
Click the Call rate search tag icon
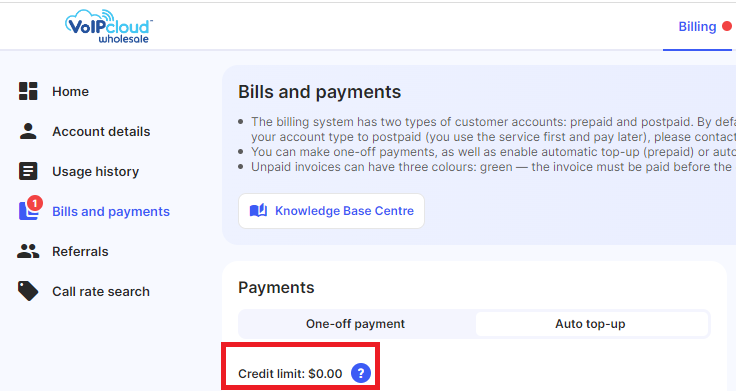(x=28, y=291)
